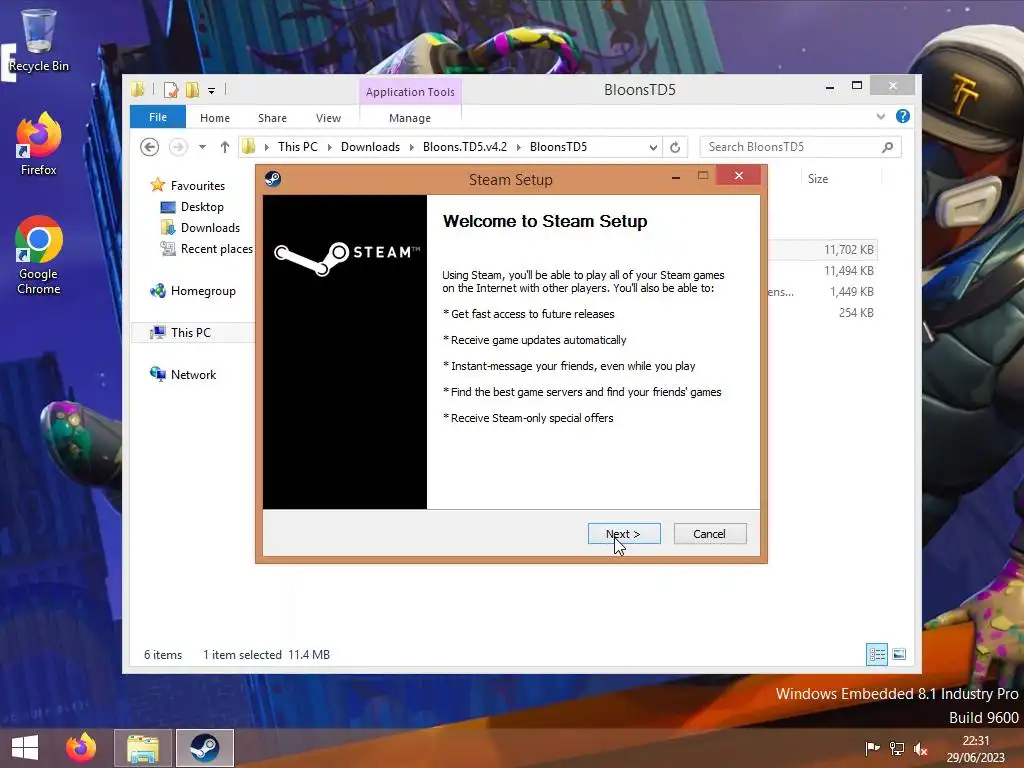Expand the ribbon with the chevron
The width and height of the screenshot is (1024, 768).
click(x=881, y=116)
